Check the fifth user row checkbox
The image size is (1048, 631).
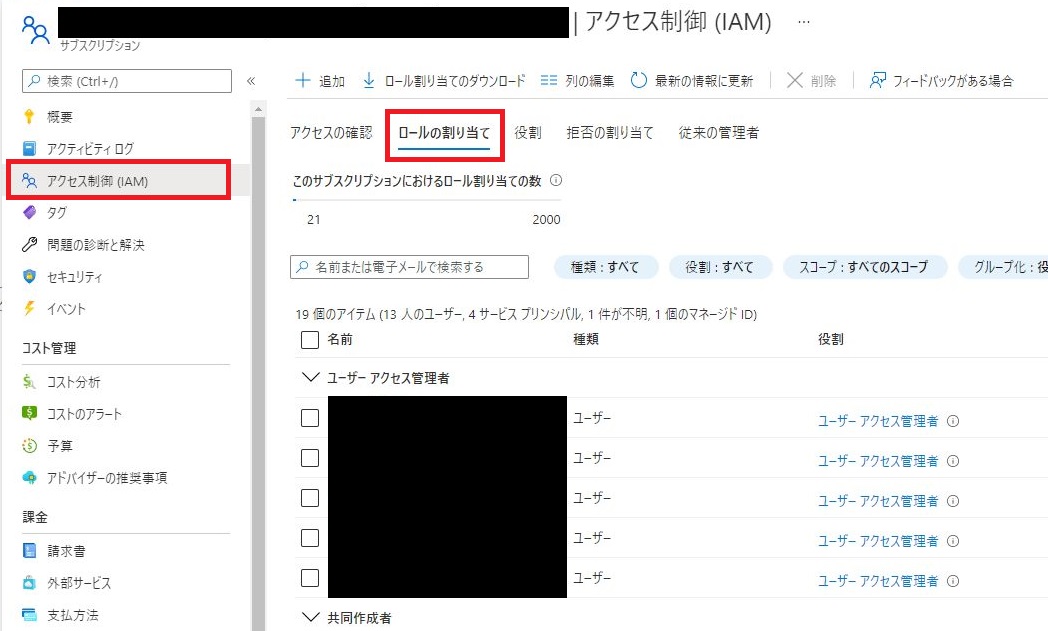tap(309, 578)
